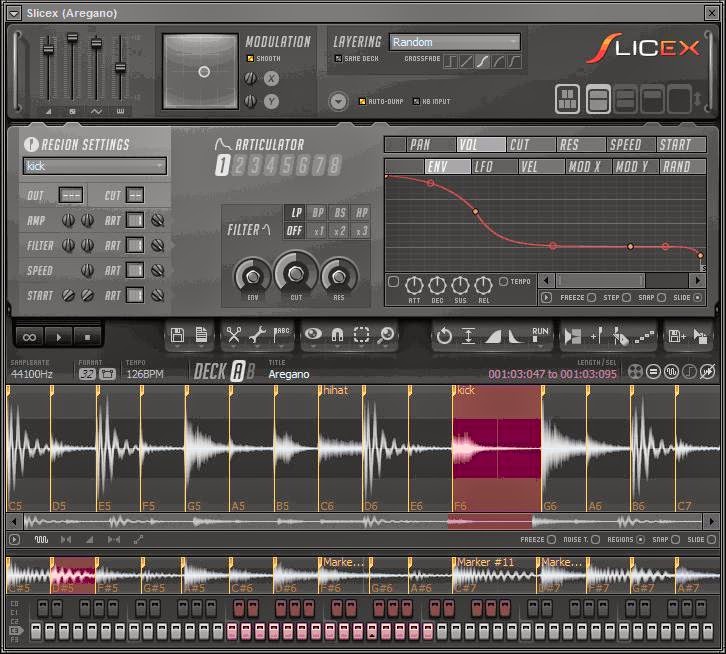Click the Marker #11 in lower deck
Image resolution: width=726 pixels, height=654 pixels.
click(x=485, y=562)
